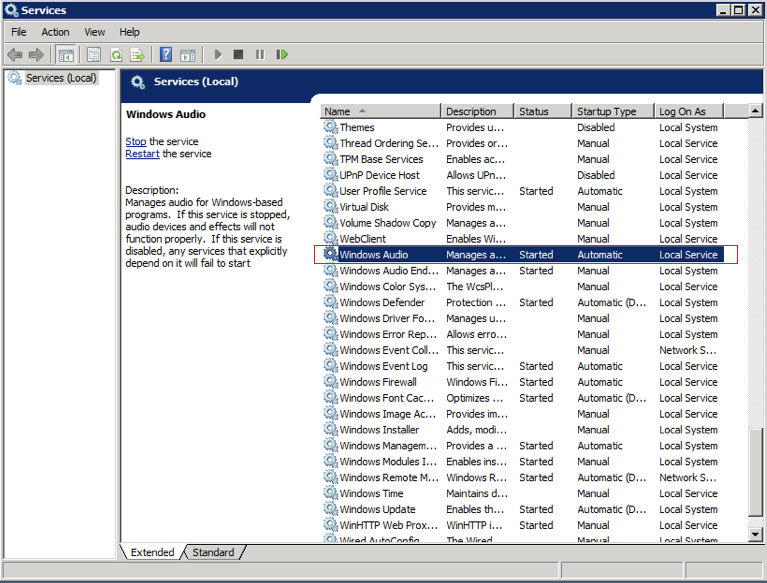Click the WebClient service gear icon
The image size is (767, 583).
tap(331, 239)
